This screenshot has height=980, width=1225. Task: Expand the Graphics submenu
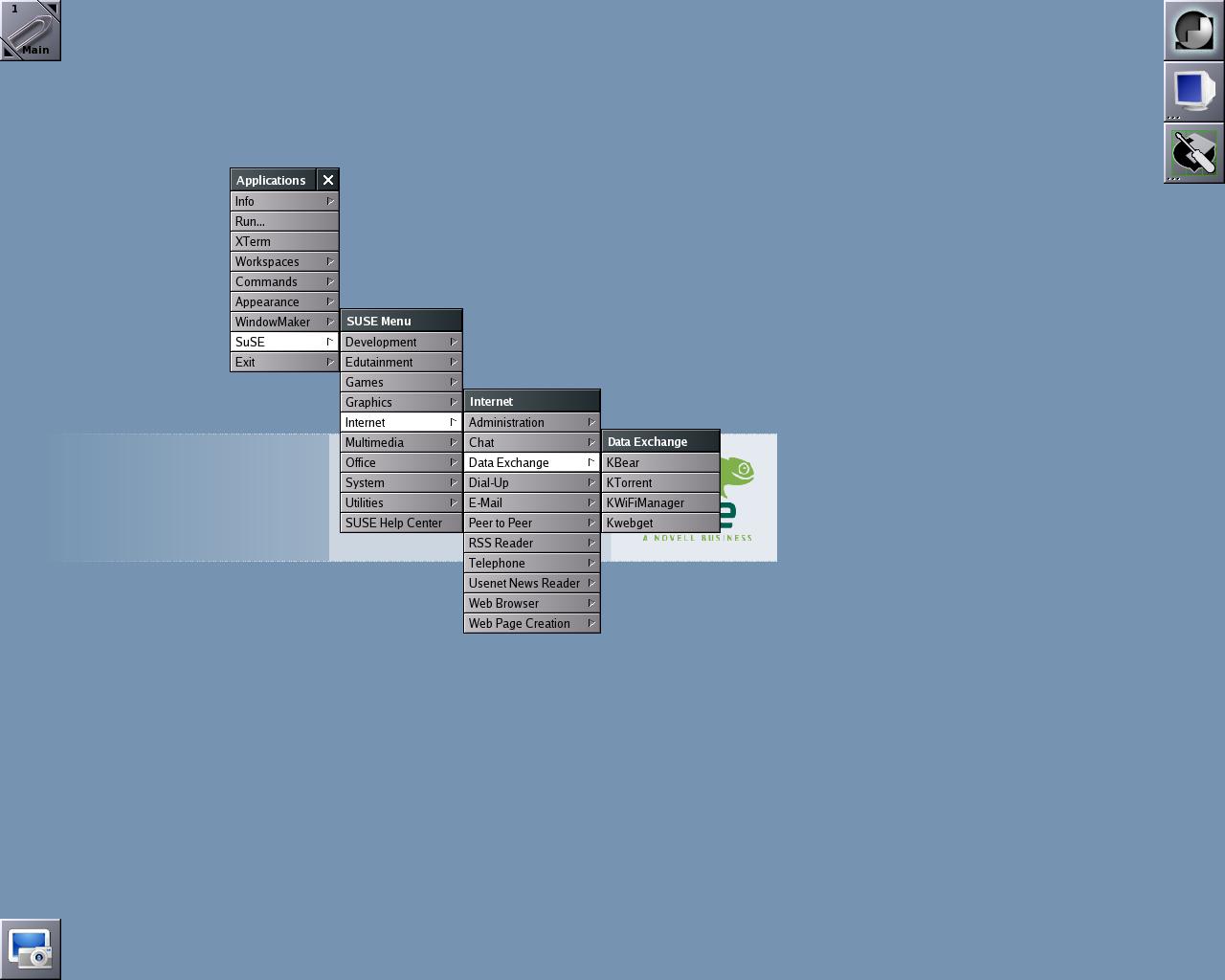[x=401, y=402]
